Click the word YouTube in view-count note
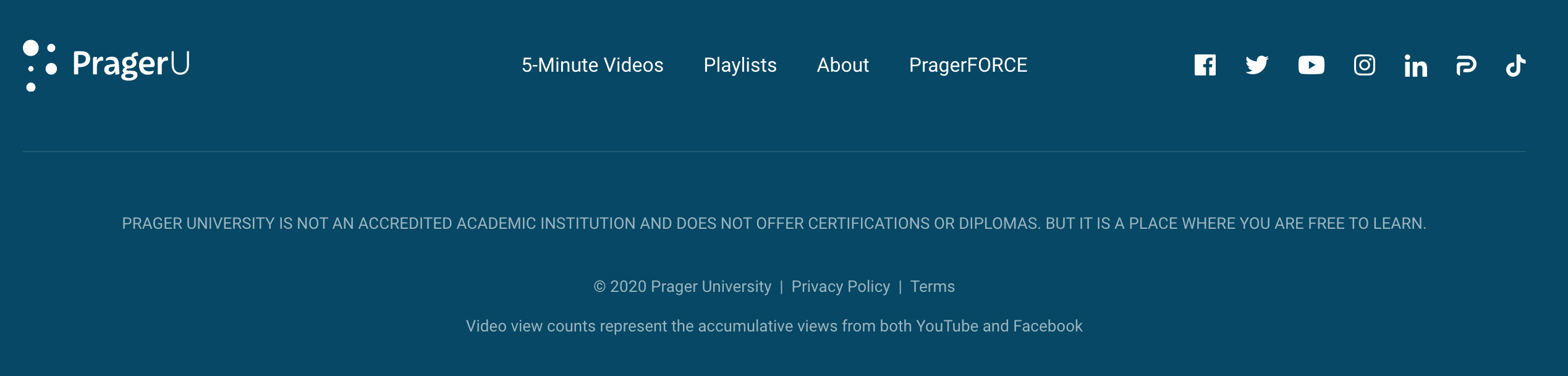This screenshot has height=376, width=1568. (947, 326)
